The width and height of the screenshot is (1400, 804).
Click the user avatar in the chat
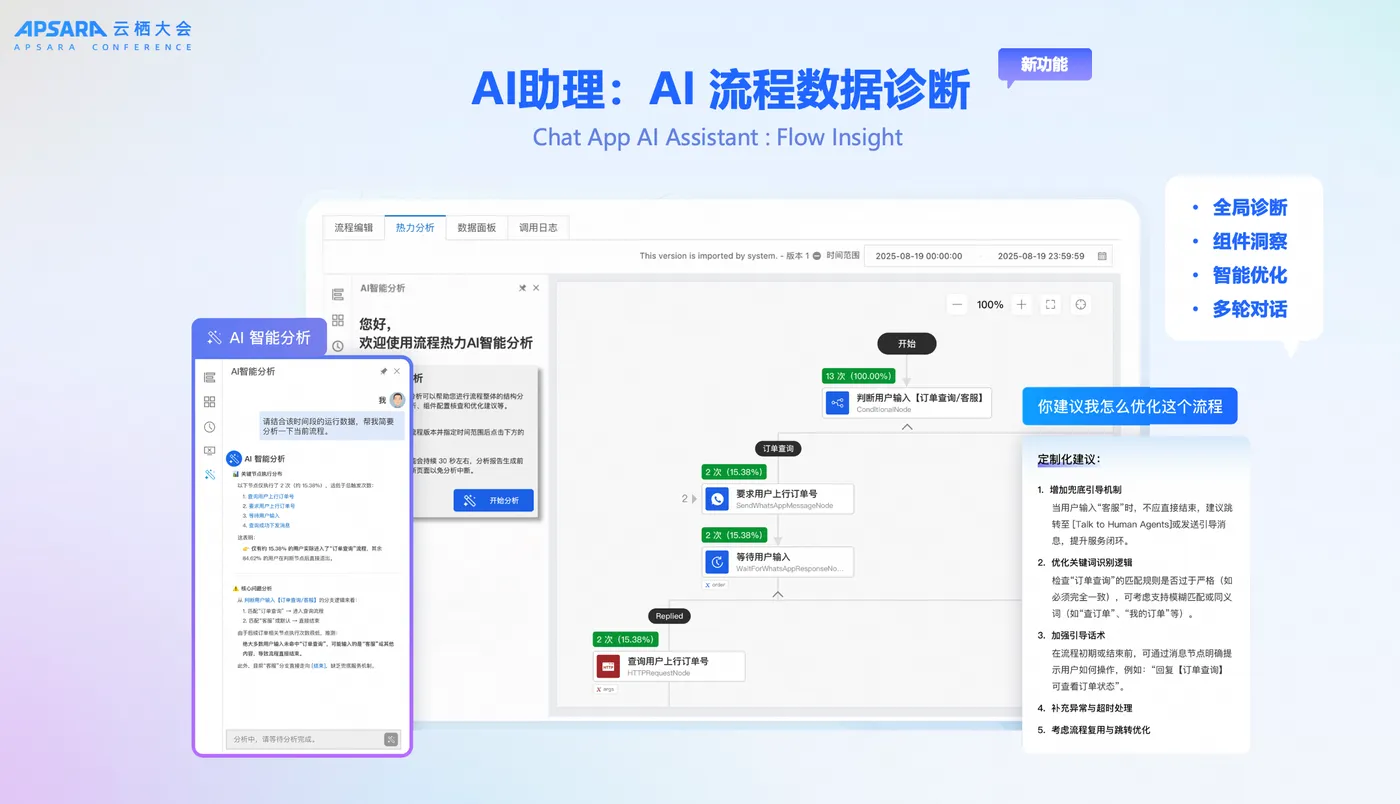point(397,399)
